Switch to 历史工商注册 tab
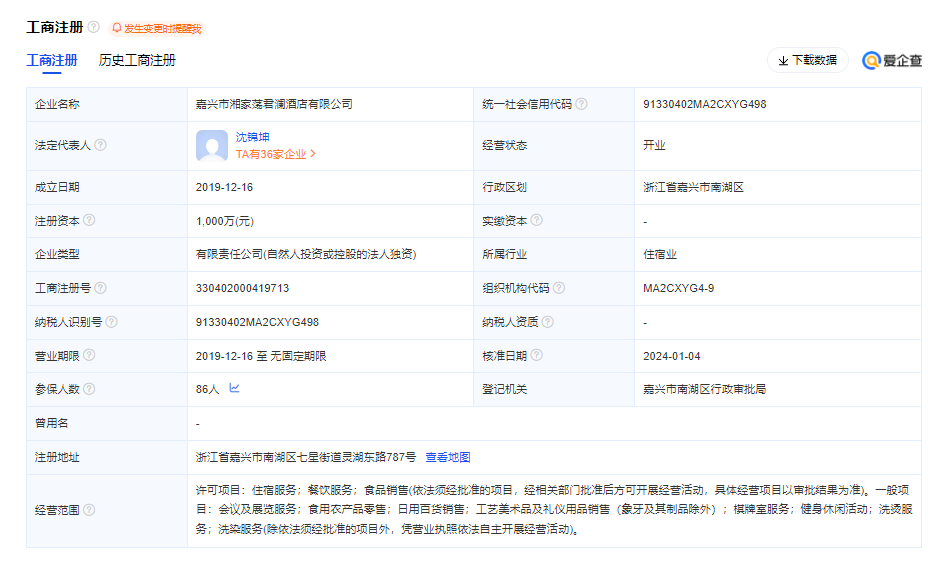930x562 pixels. tap(137, 60)
